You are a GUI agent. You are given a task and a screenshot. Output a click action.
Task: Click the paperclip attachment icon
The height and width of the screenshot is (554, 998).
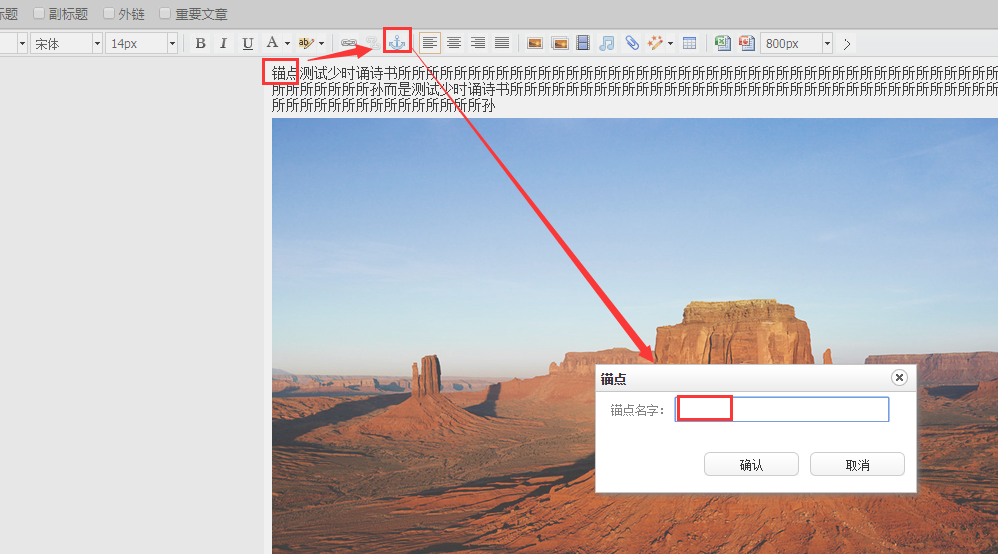pyautogui.click(x=632, y=43)
